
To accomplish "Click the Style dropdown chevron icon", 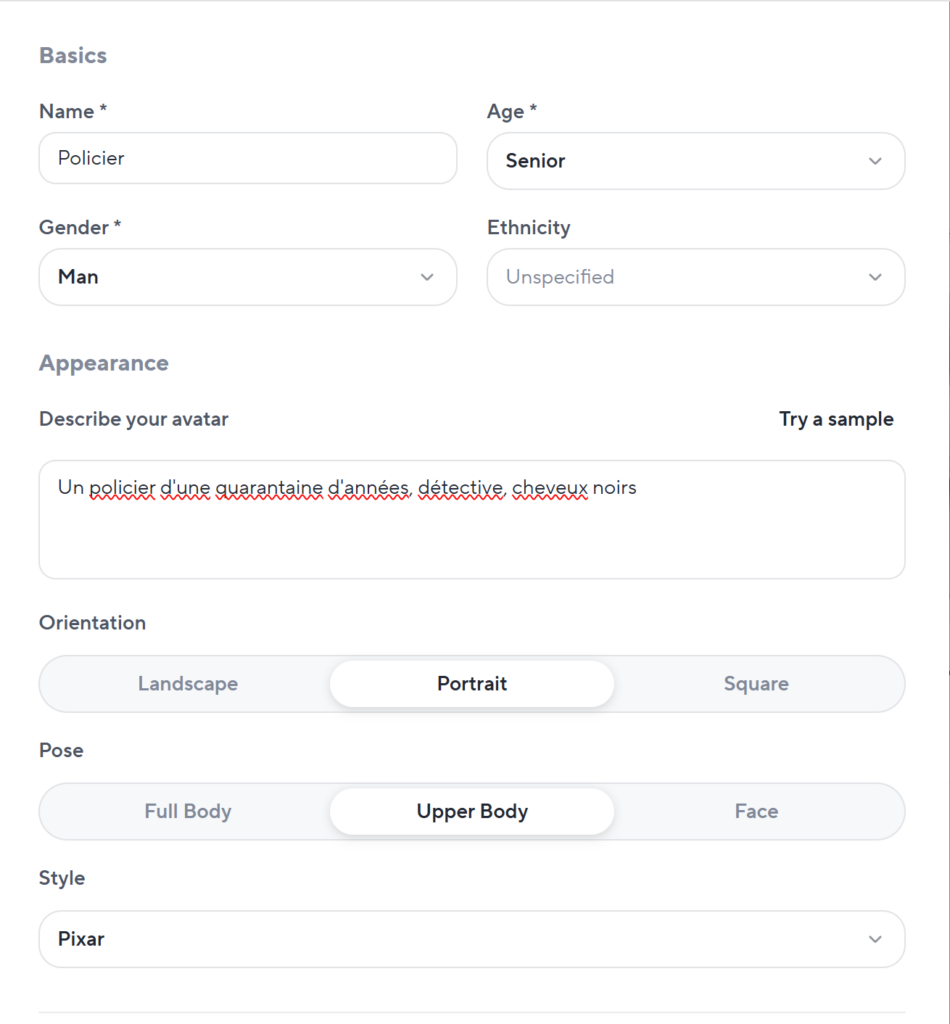I will 875,939.
